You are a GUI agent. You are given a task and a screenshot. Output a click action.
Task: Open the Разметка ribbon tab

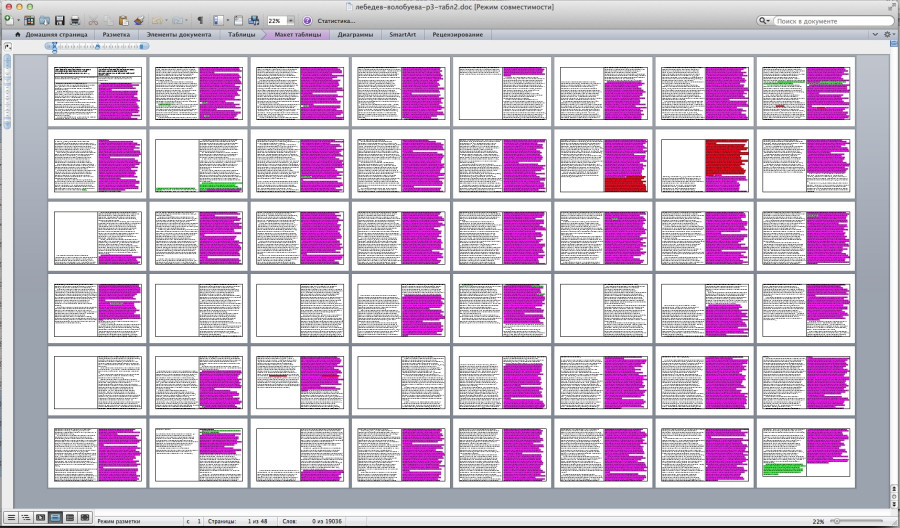116,35
